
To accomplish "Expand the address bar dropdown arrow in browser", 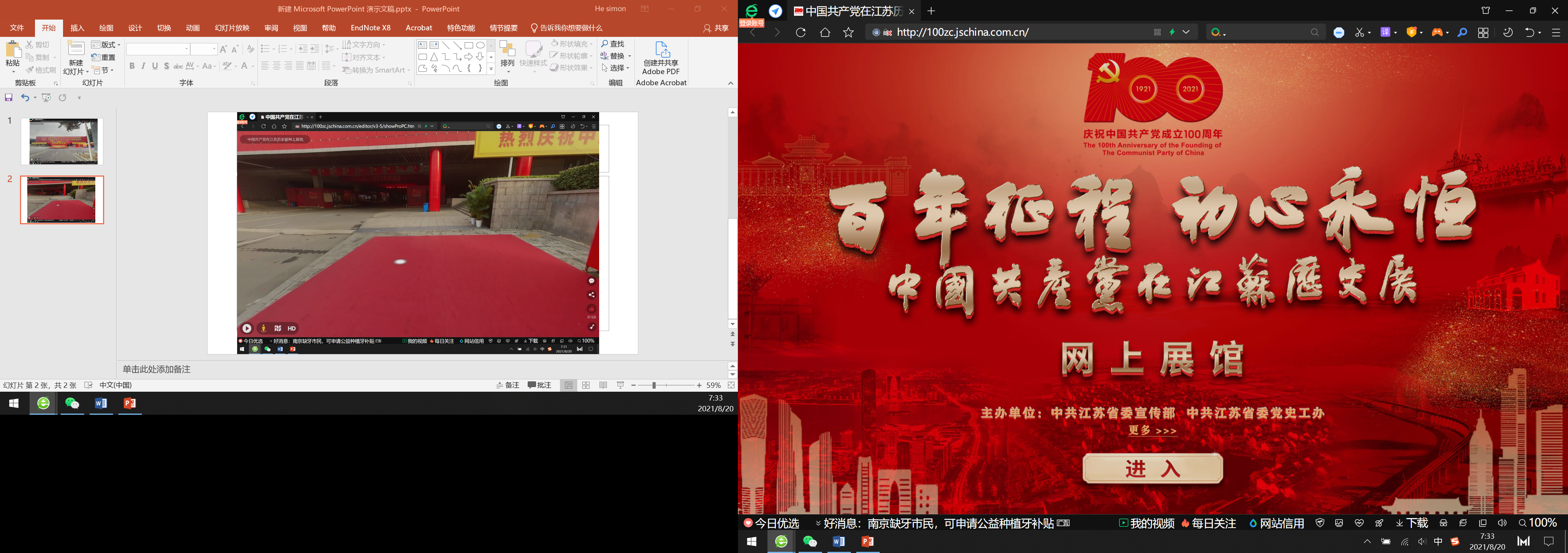I will pyautogui.click(x=1186, y=32).
